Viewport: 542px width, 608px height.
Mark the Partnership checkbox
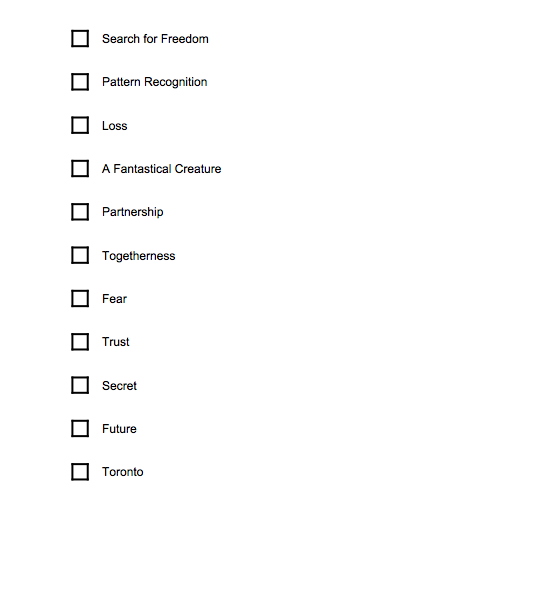pyautogui.click(x=80, y=212)
